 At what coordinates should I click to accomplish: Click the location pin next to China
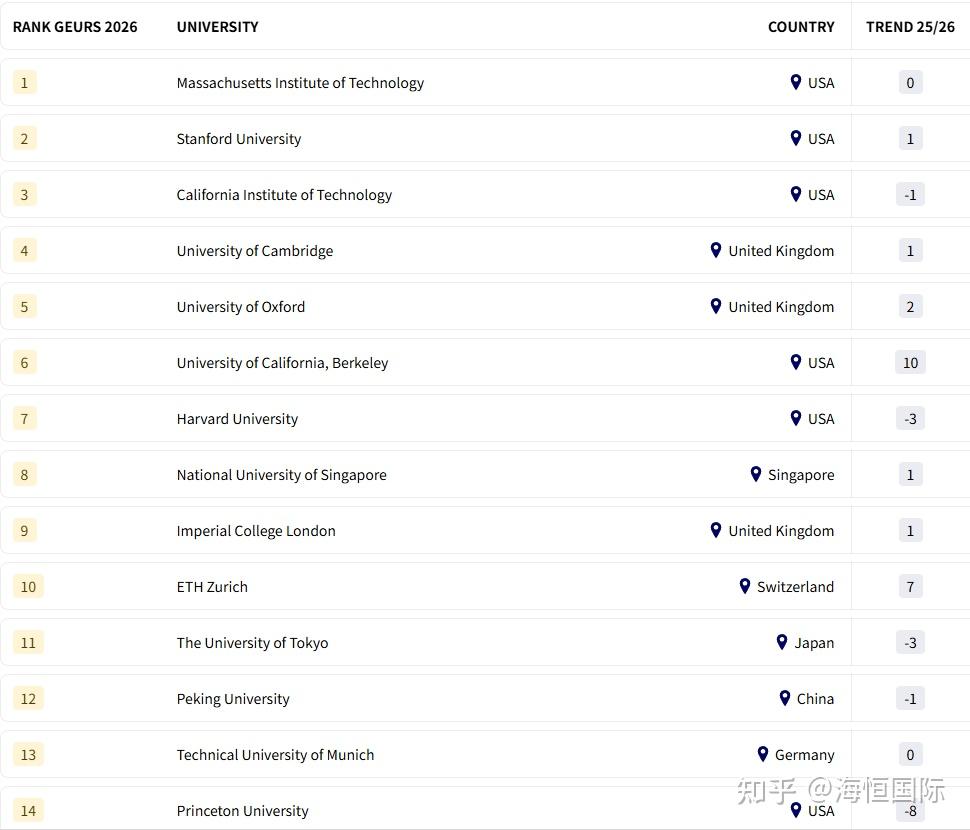pyautogui.click(x=785, y=698)
